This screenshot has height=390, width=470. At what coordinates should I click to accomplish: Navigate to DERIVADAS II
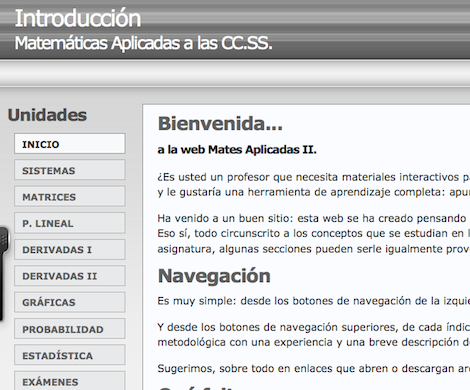coord(70,276)
